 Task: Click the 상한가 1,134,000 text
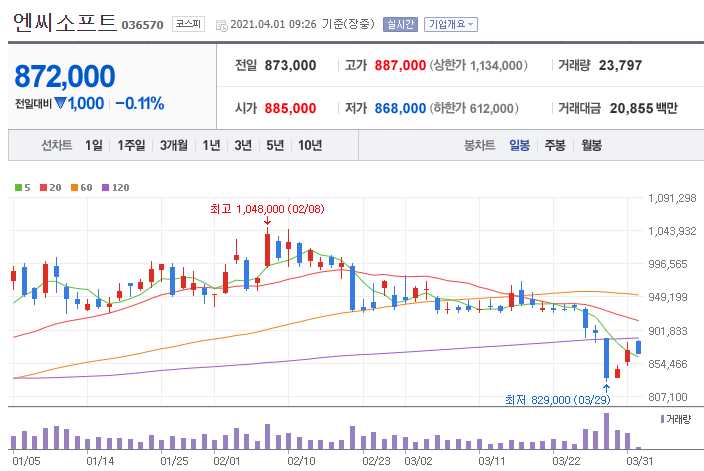point(479,66)
